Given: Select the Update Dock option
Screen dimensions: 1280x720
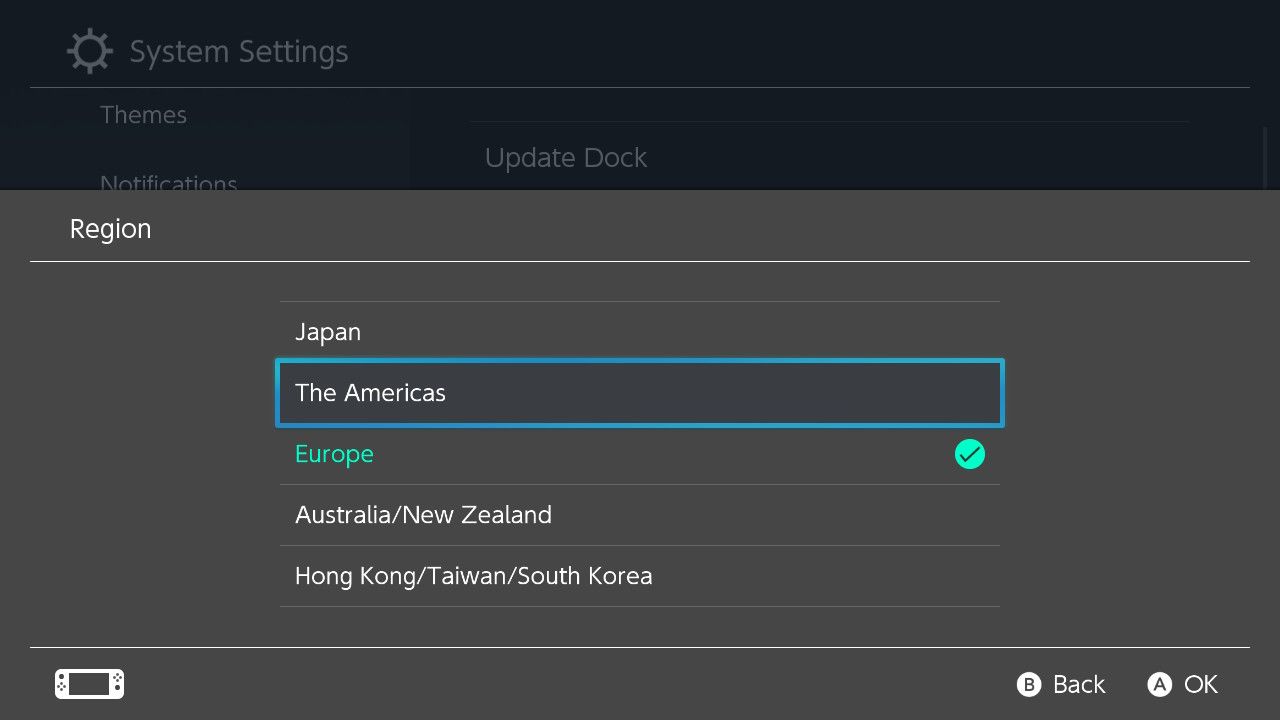Looking at the screenshot, I should point(566,158).
